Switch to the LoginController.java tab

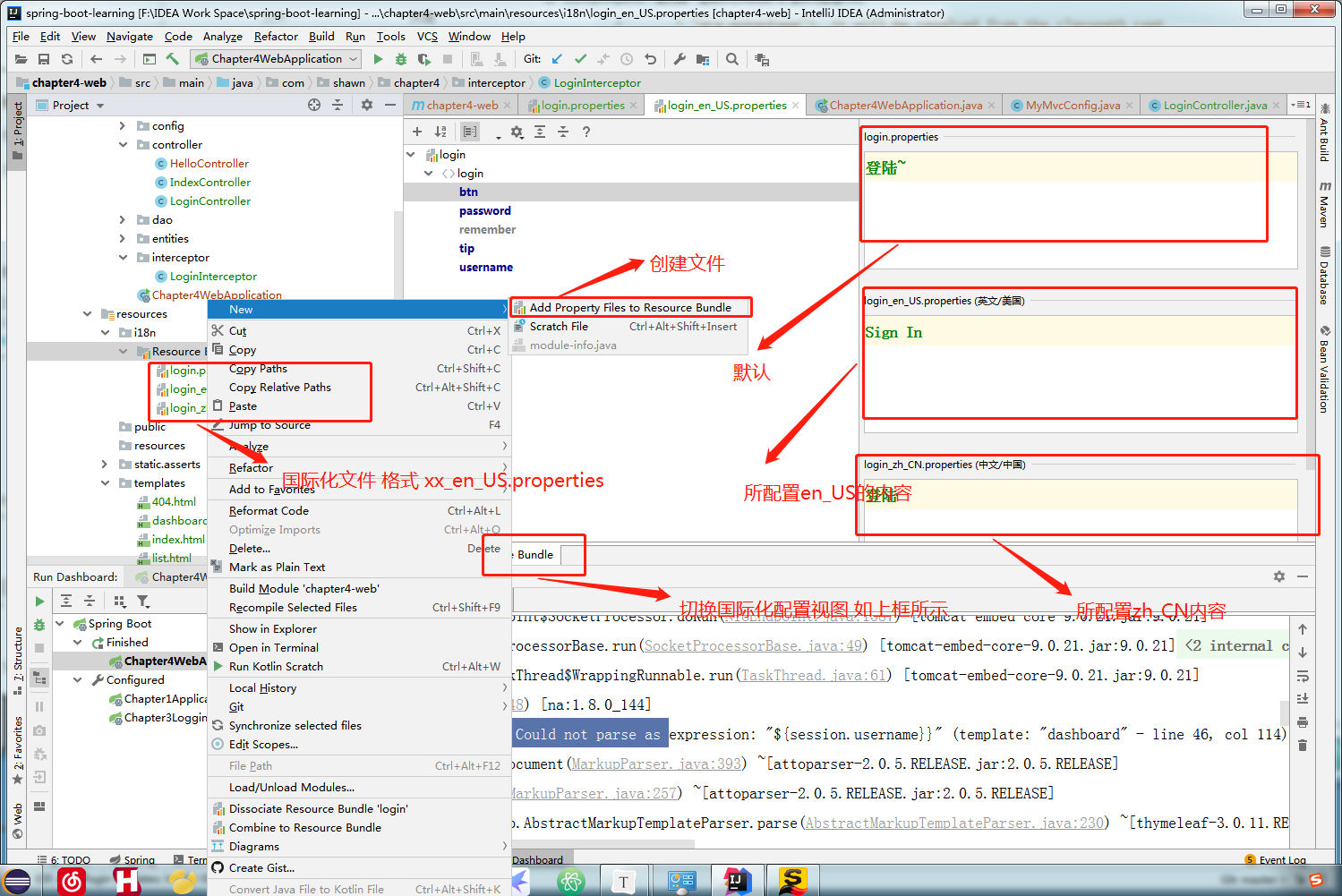coord(1216,105)
